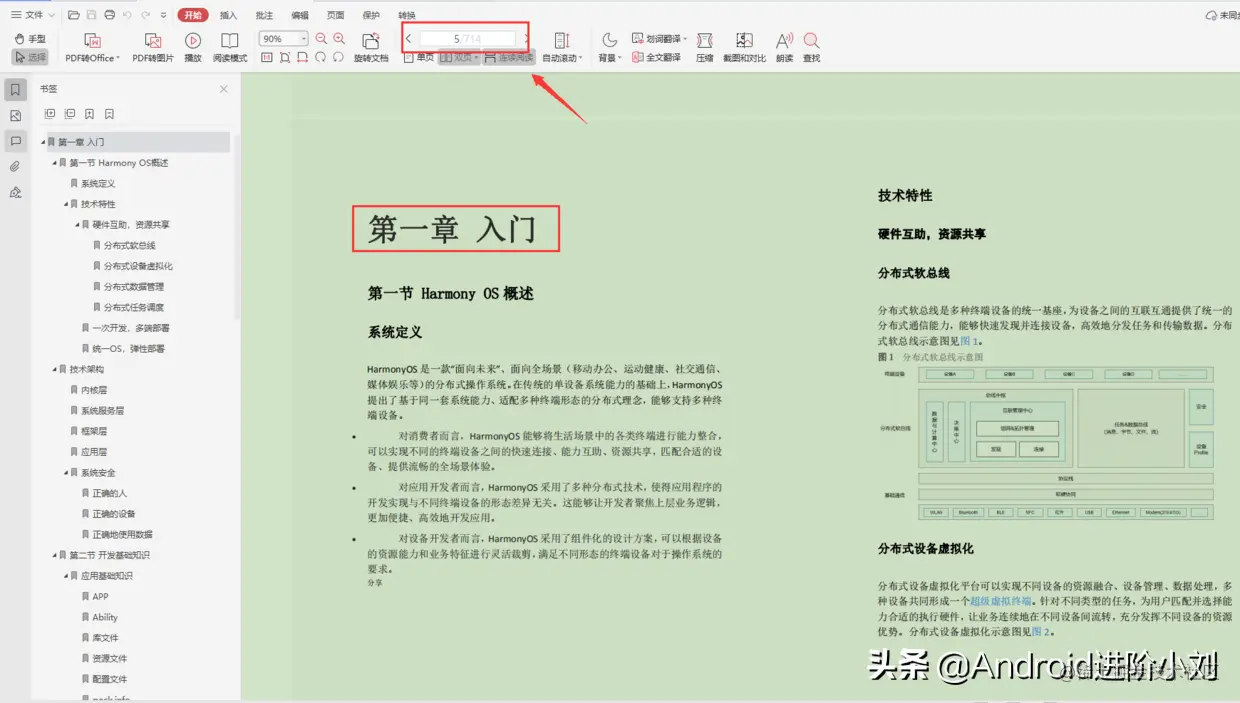Image resolution: width=1240 pixels, height=703 pixels.
Task: Go to the previous page arrow
Action: pyautogui.click(x=409, y=39)
